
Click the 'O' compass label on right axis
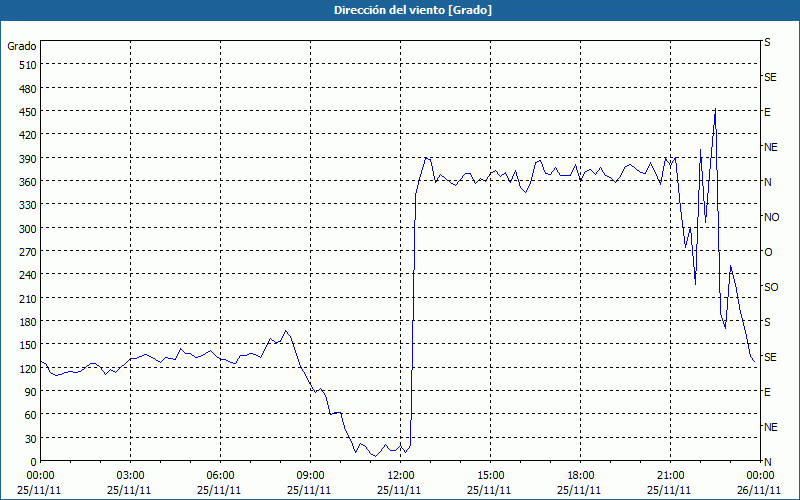768,253
